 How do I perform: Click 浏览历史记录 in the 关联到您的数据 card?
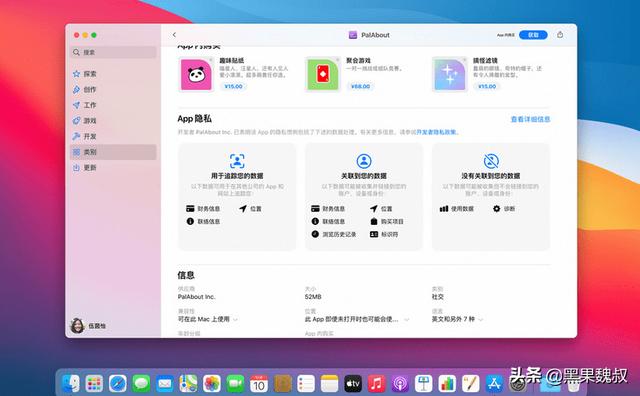pos(334,234)
